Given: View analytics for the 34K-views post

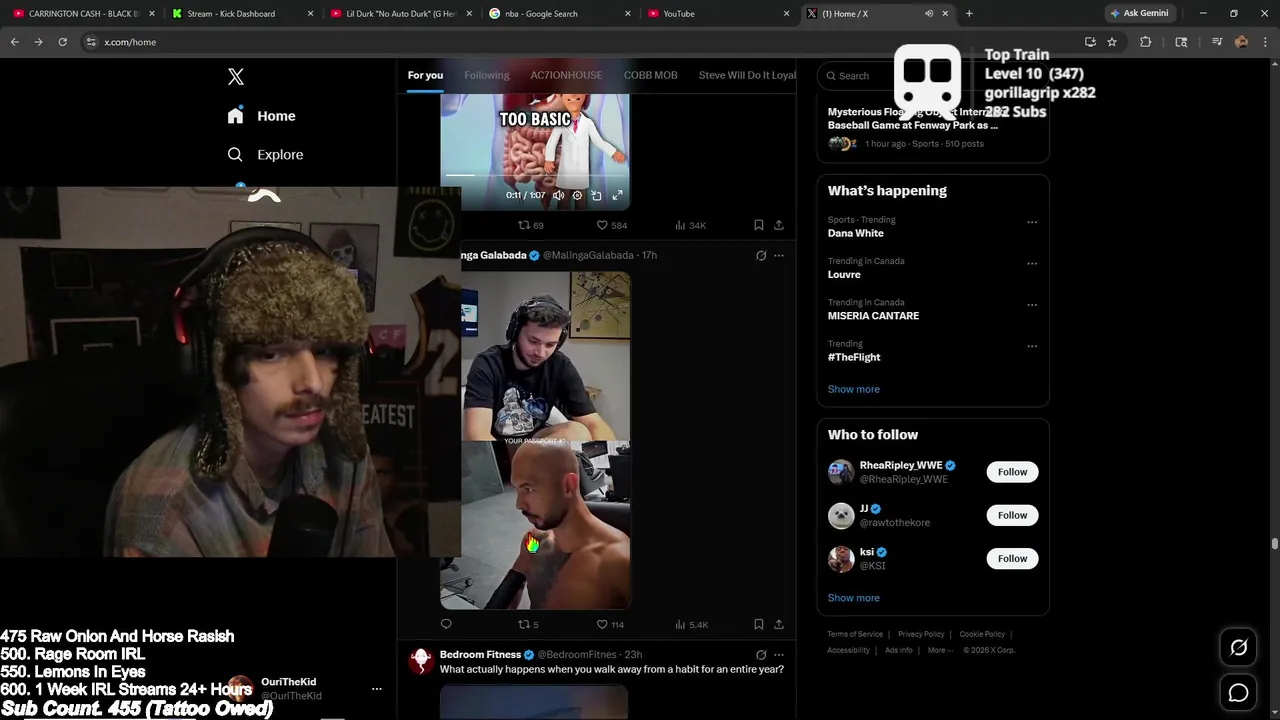Looking at the screenshot, I should pyautogui.click(x=690, y=225).
